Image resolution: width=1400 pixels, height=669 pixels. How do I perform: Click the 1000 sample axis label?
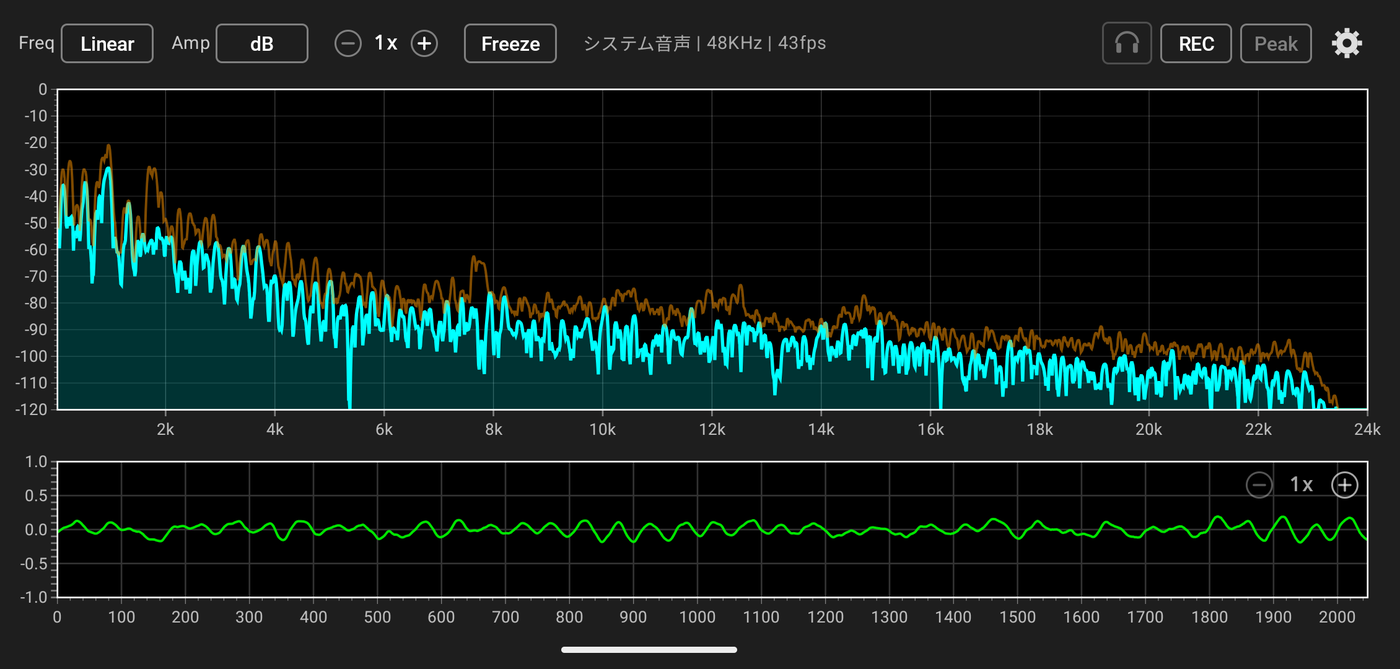697,617
